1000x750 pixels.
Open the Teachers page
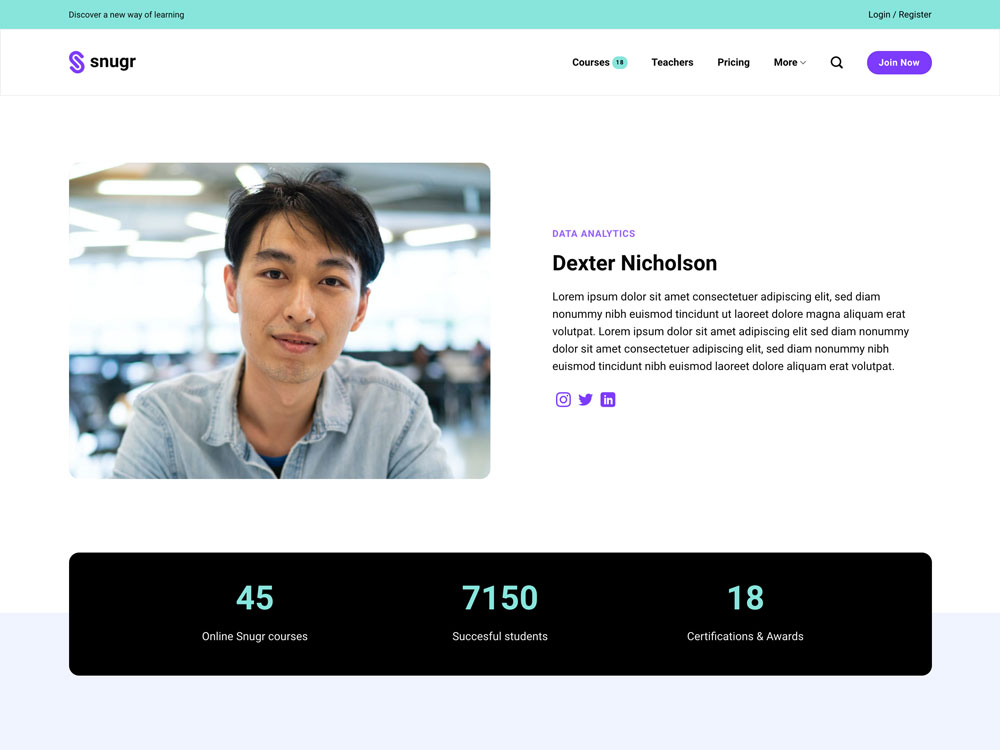click(672, 62)
